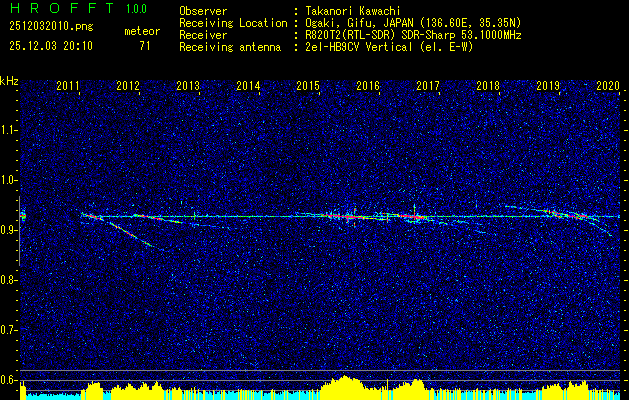
Task: Click the 1.0 kHz axis label
Action: tap(9, 180)
